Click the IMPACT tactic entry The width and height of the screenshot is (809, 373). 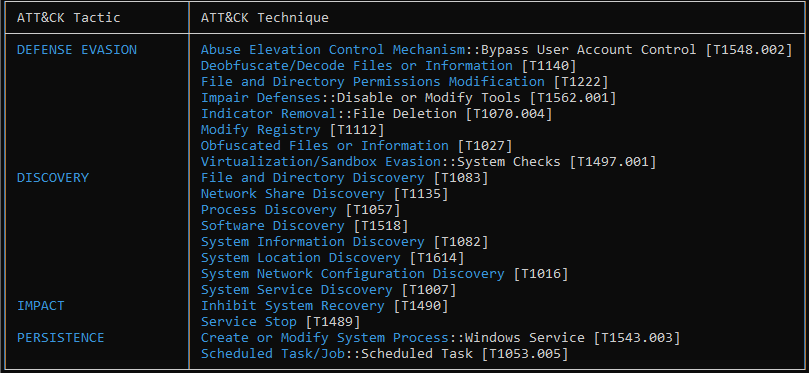click(40, 306)
